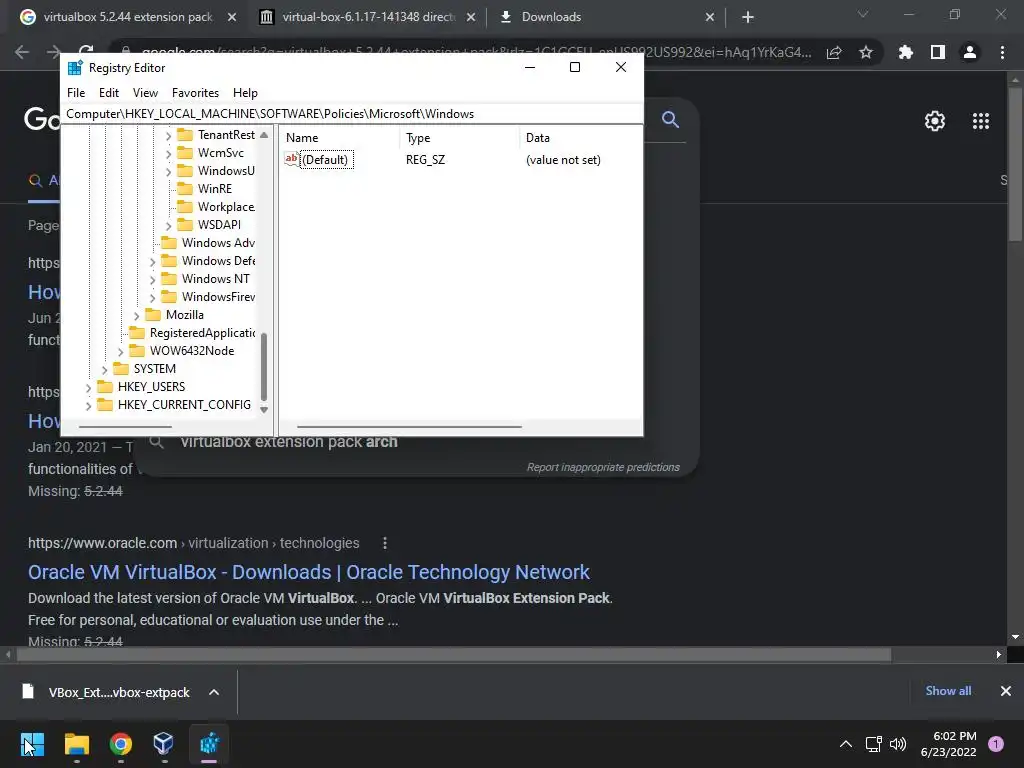Close the Downloads browser tab
This screenshot has width=1024, height=768.
pos(710,18)
